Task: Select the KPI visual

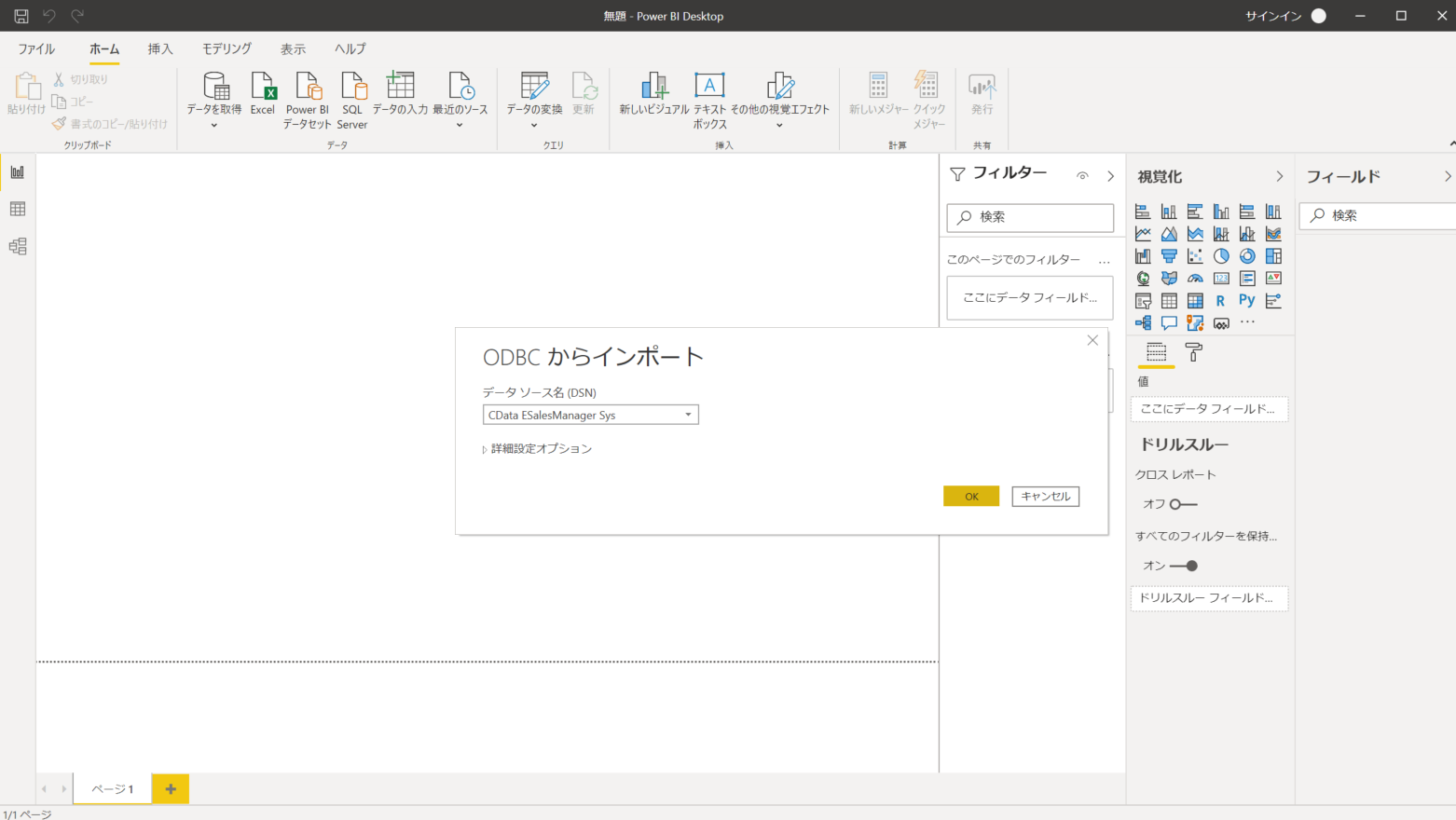Action: (x=1273, y=279)
